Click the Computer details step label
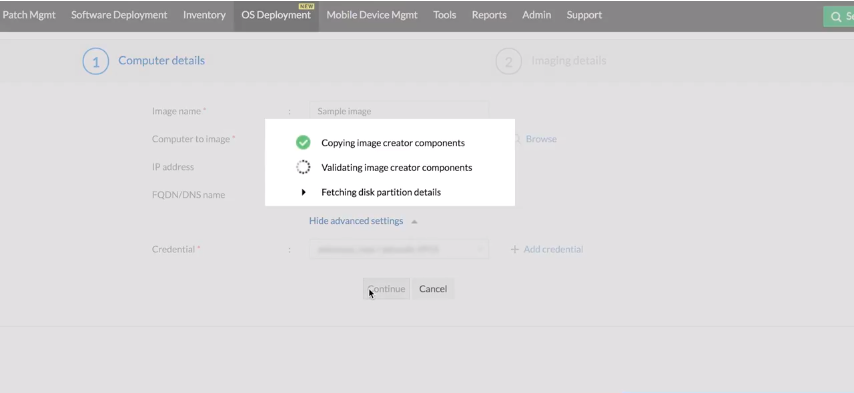854x393 pixels. (162, 60)
